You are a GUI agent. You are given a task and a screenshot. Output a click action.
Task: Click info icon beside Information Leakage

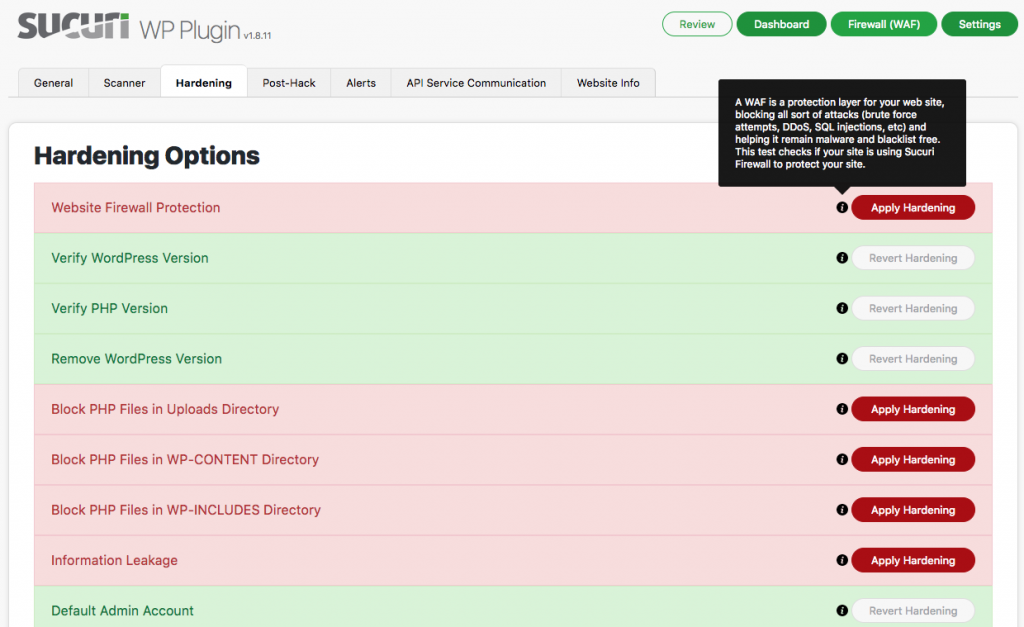(x=842, y=560)
